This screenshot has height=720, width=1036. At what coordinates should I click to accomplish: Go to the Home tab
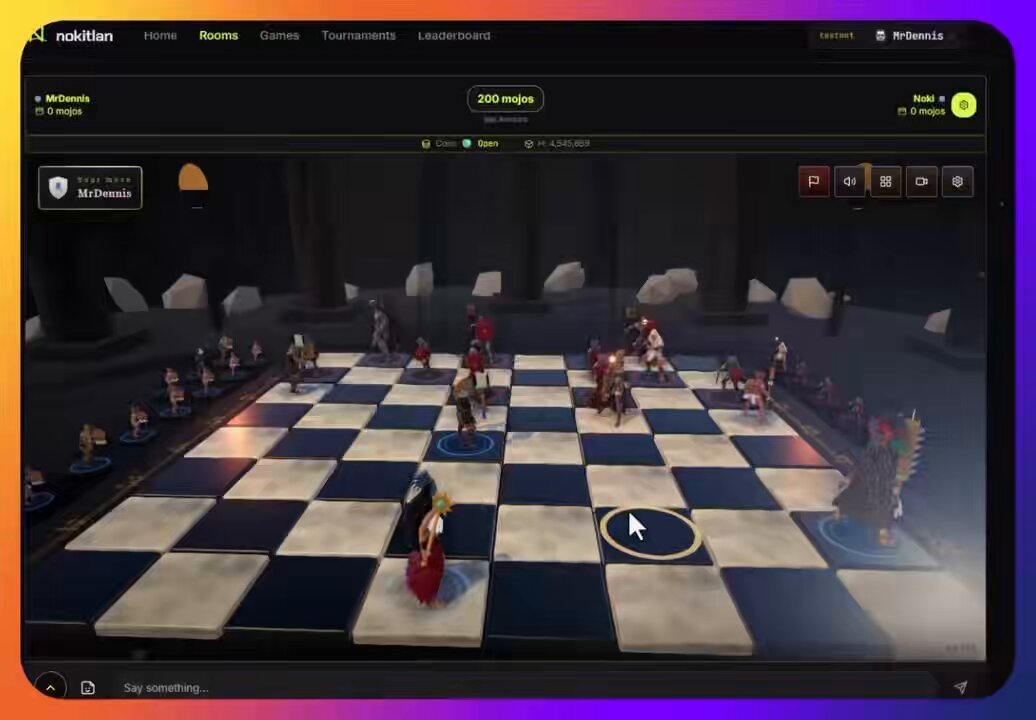[161, 36]
